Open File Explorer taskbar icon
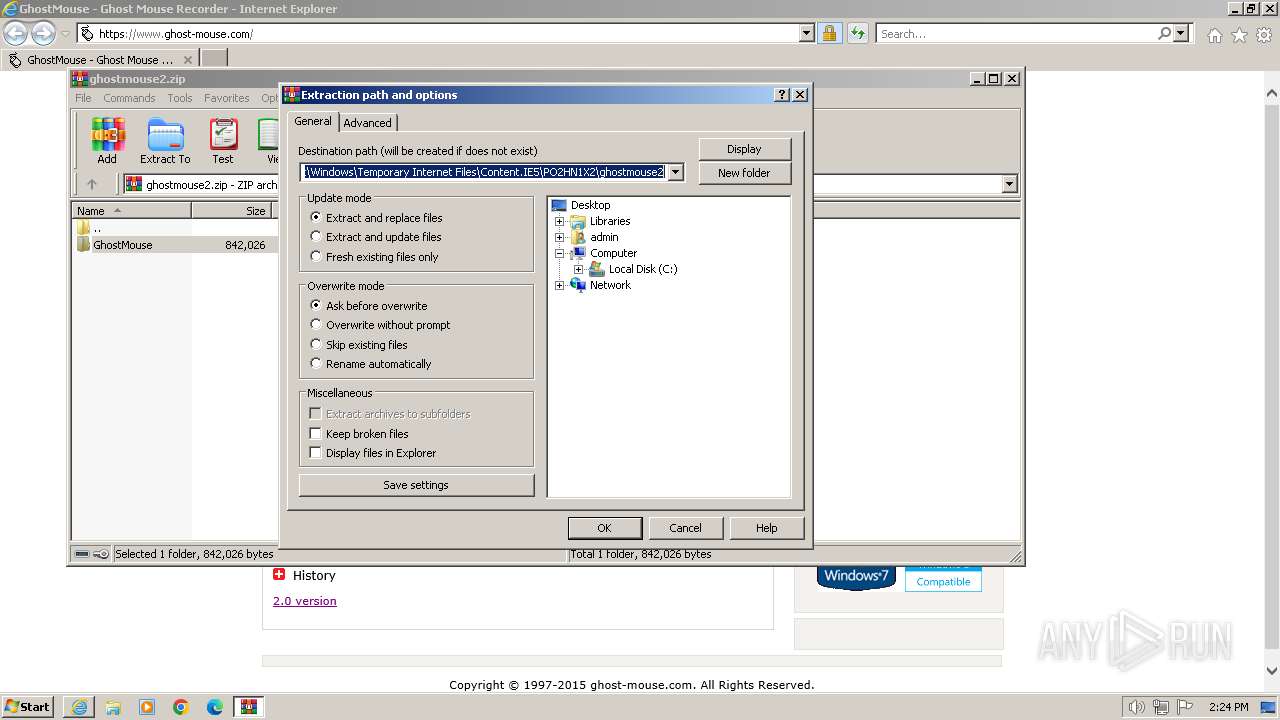This screenshot has width=1280, height=720. [x=113, y=707]
